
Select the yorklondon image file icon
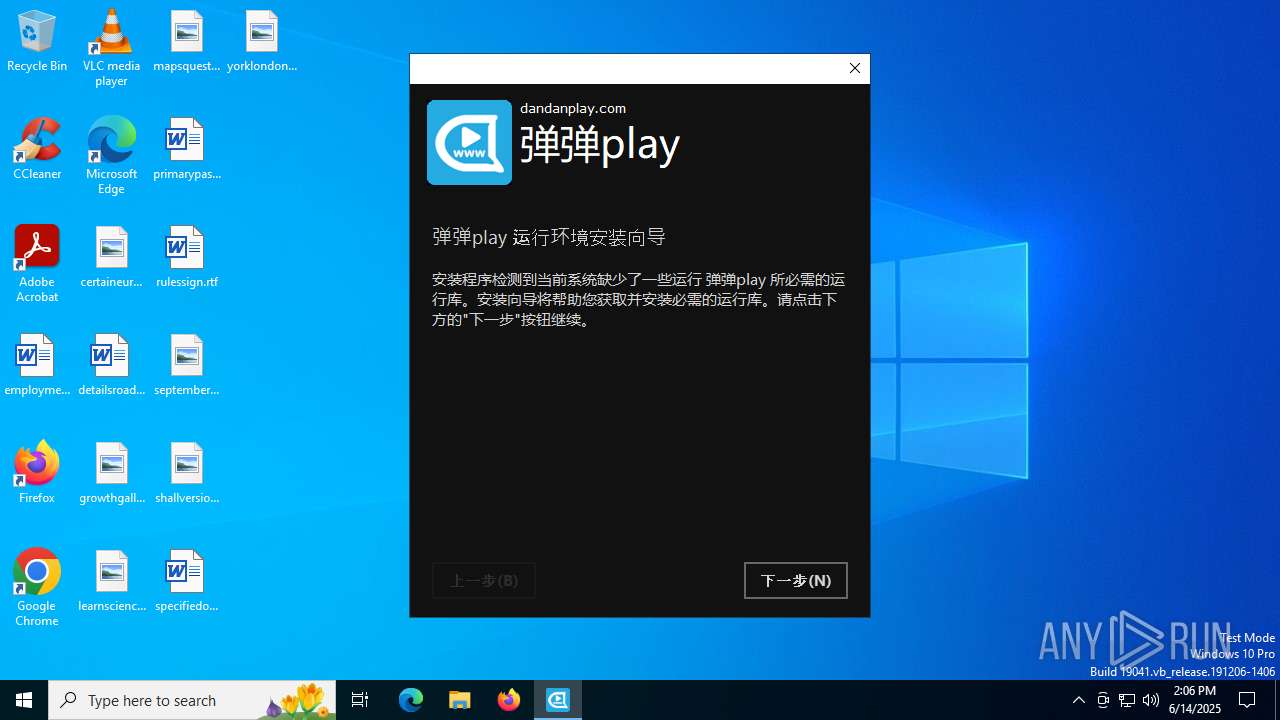(x=262, y=42)
